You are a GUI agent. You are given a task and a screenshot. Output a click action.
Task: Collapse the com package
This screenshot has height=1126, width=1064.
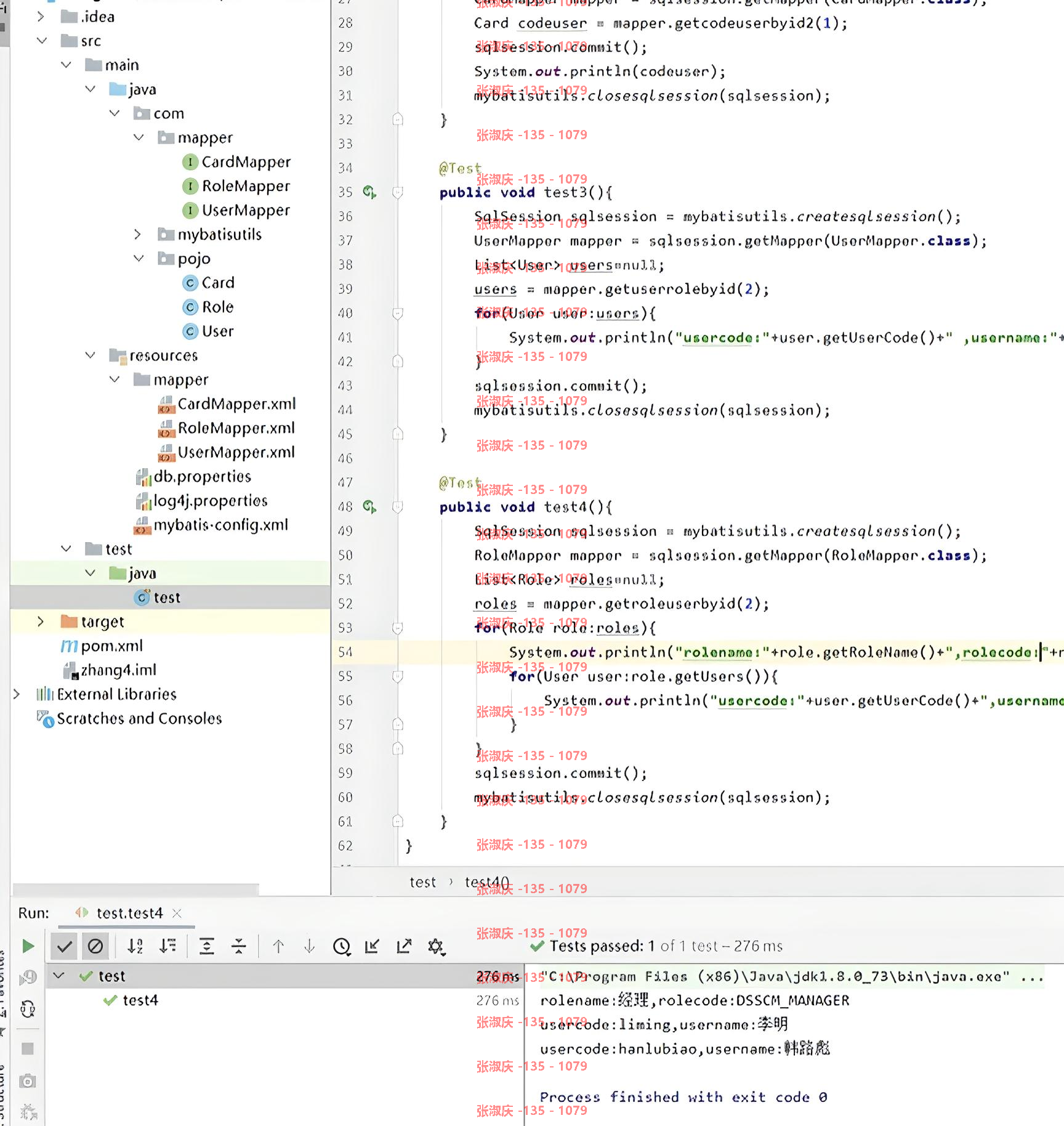click(115, 113)
